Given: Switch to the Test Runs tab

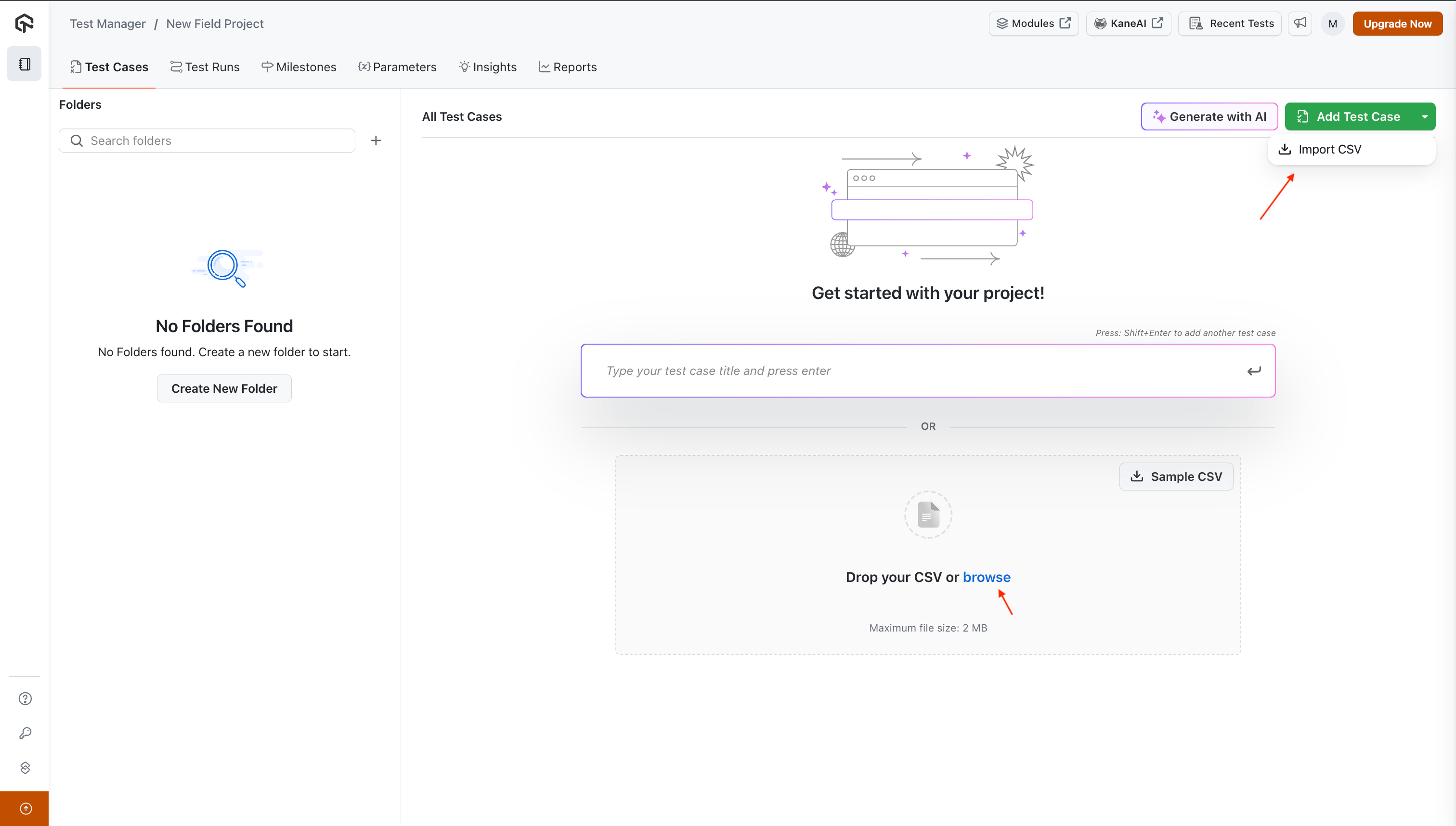Looking at the screenshot, I should click(205, 67).
